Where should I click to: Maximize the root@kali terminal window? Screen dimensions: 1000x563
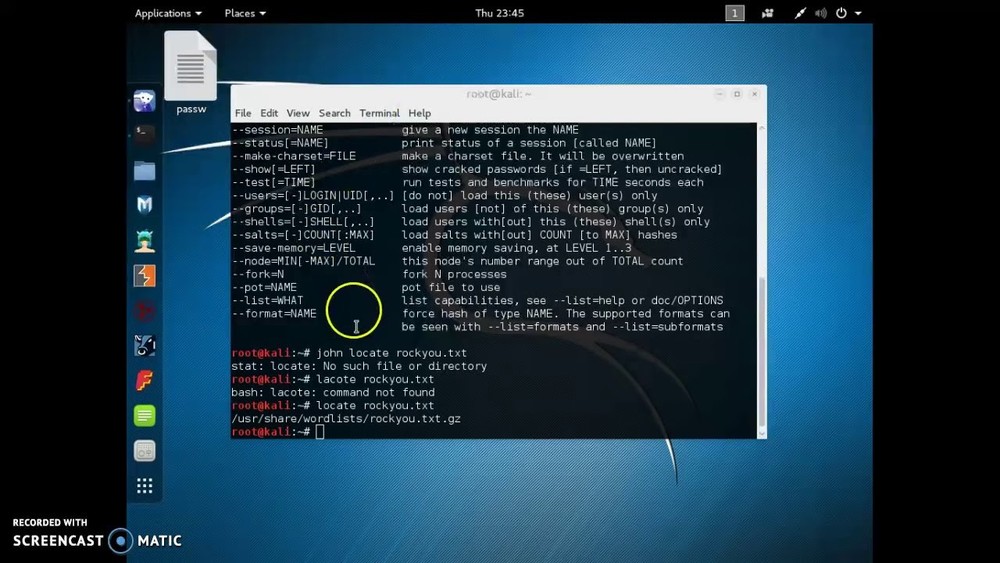point(737,94)
